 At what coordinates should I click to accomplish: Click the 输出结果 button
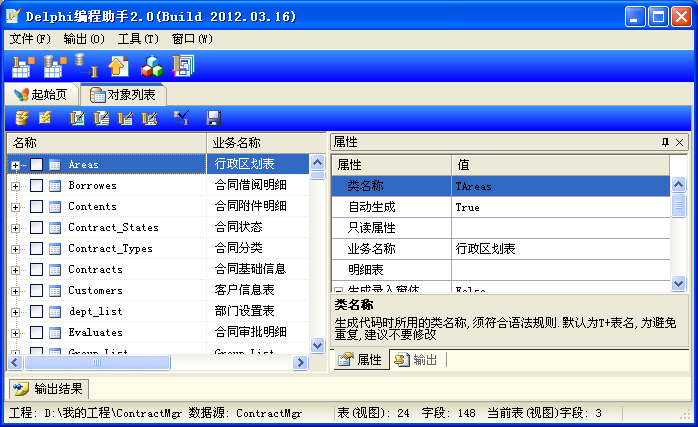point(49,389)
